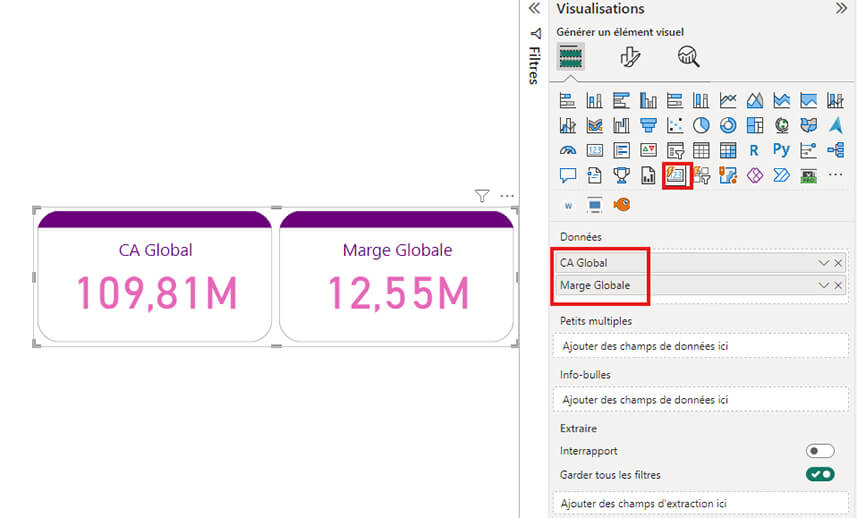Select the Stacked area chart visual
This screenshot has height=518, width=857.
point(782,101)
